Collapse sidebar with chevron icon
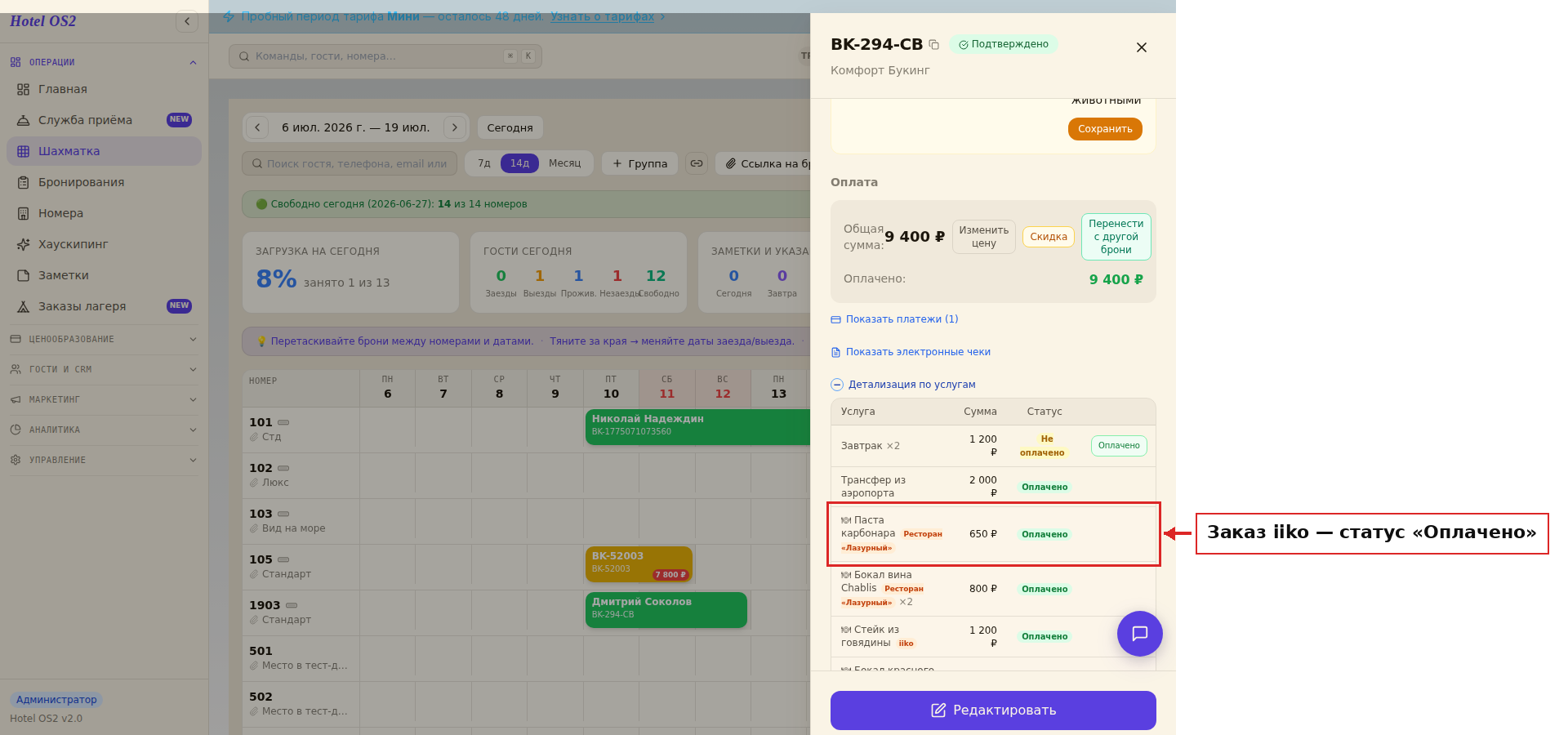Image resolution: width=1568 pixels, height=735 pixels. pyautogui.click(x=187, y=21)
